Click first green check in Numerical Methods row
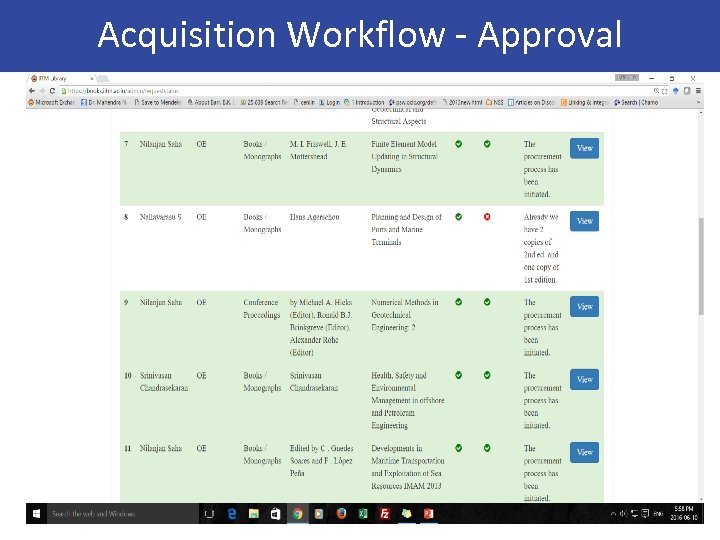This screenshot has width=720, height=540. 458,302
